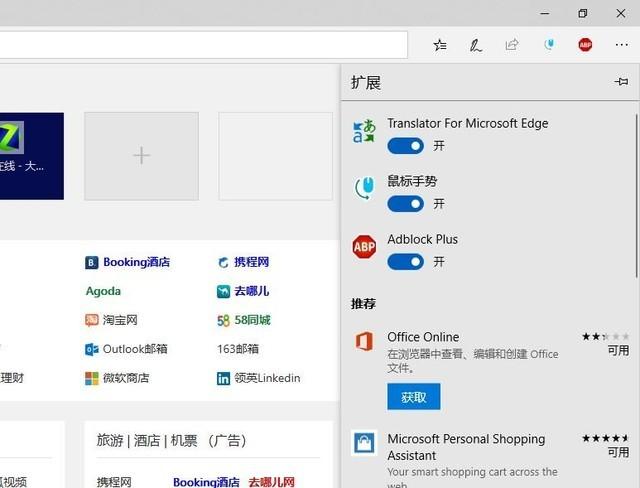
Task: Open the Favorites hub star icon
Action: [x=440, y=45]
